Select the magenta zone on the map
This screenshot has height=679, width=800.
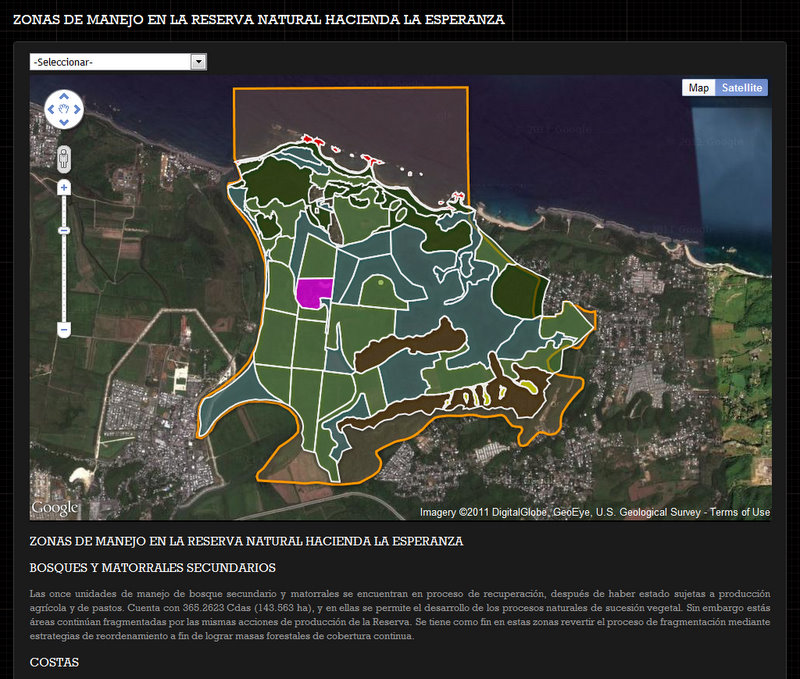(313, 292)
